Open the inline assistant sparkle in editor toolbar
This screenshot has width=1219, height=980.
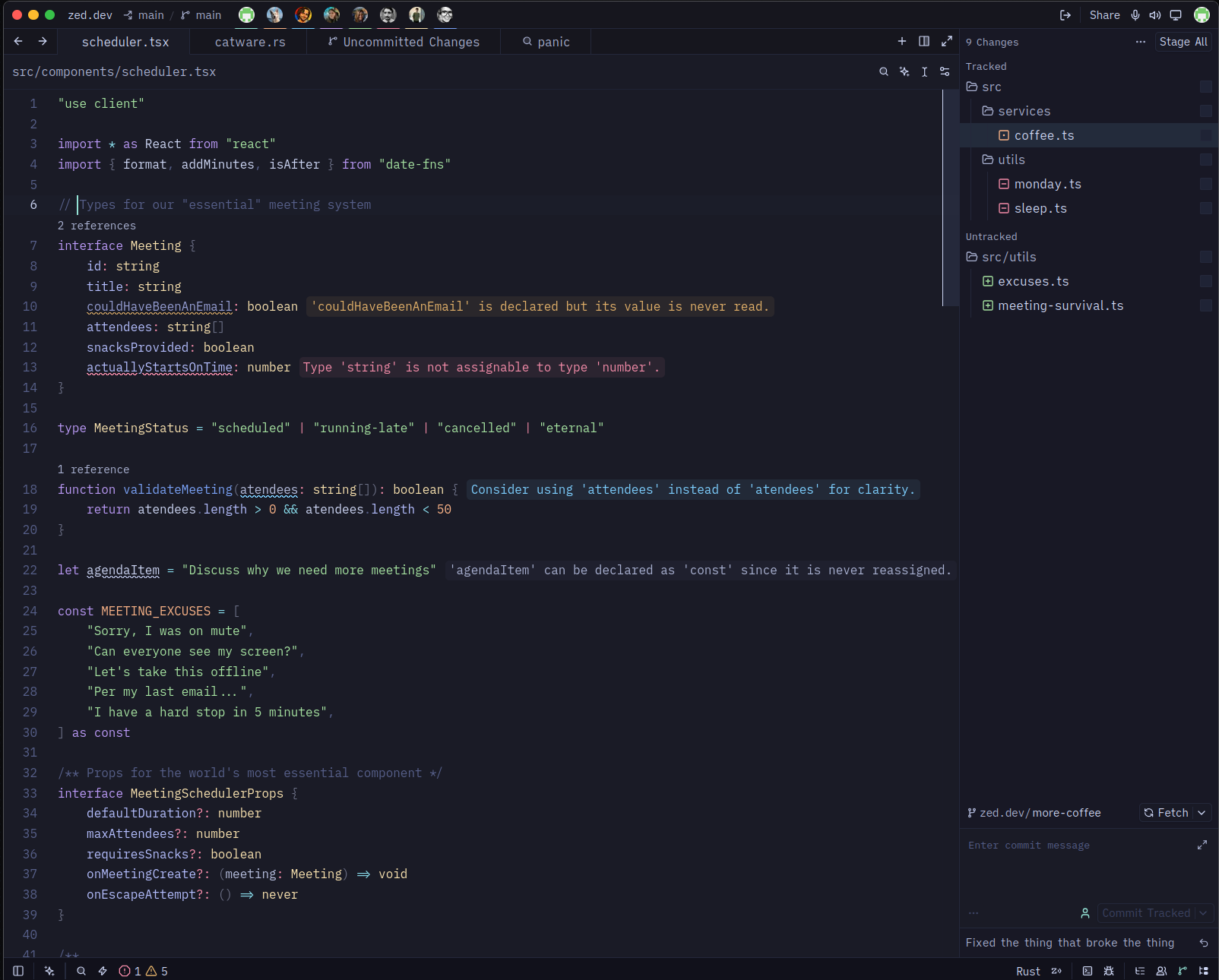pyautogui.click(x=904, y=71)
